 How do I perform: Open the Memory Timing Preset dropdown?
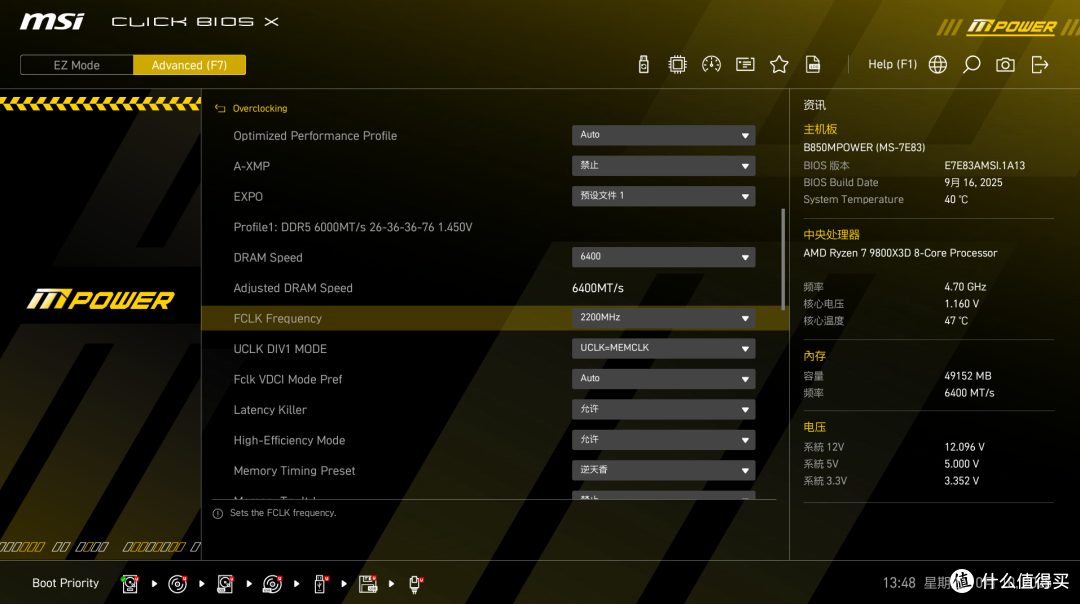(663, 470)
